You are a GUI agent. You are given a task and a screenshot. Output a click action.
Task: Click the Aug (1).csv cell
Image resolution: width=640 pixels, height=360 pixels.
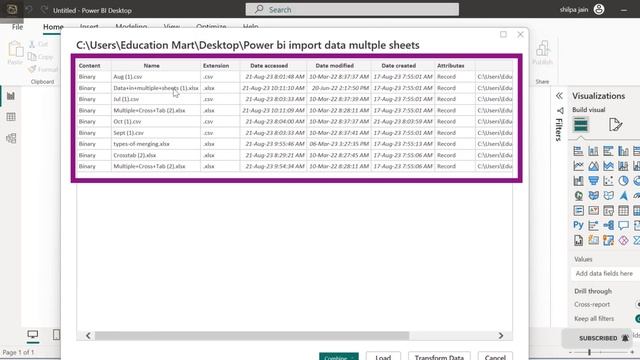tap(156, 77)
